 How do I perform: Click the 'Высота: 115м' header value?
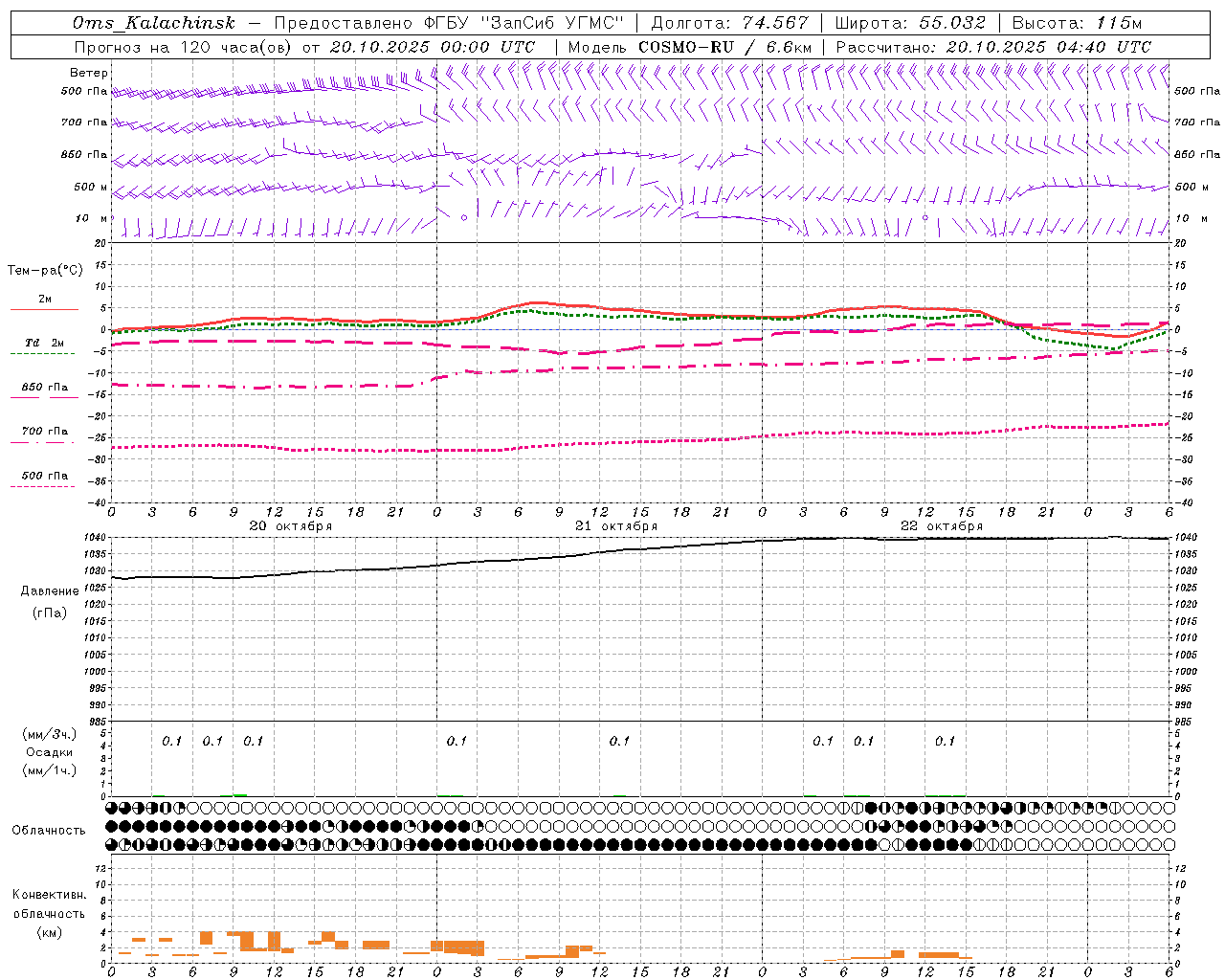coord(1077,23)
